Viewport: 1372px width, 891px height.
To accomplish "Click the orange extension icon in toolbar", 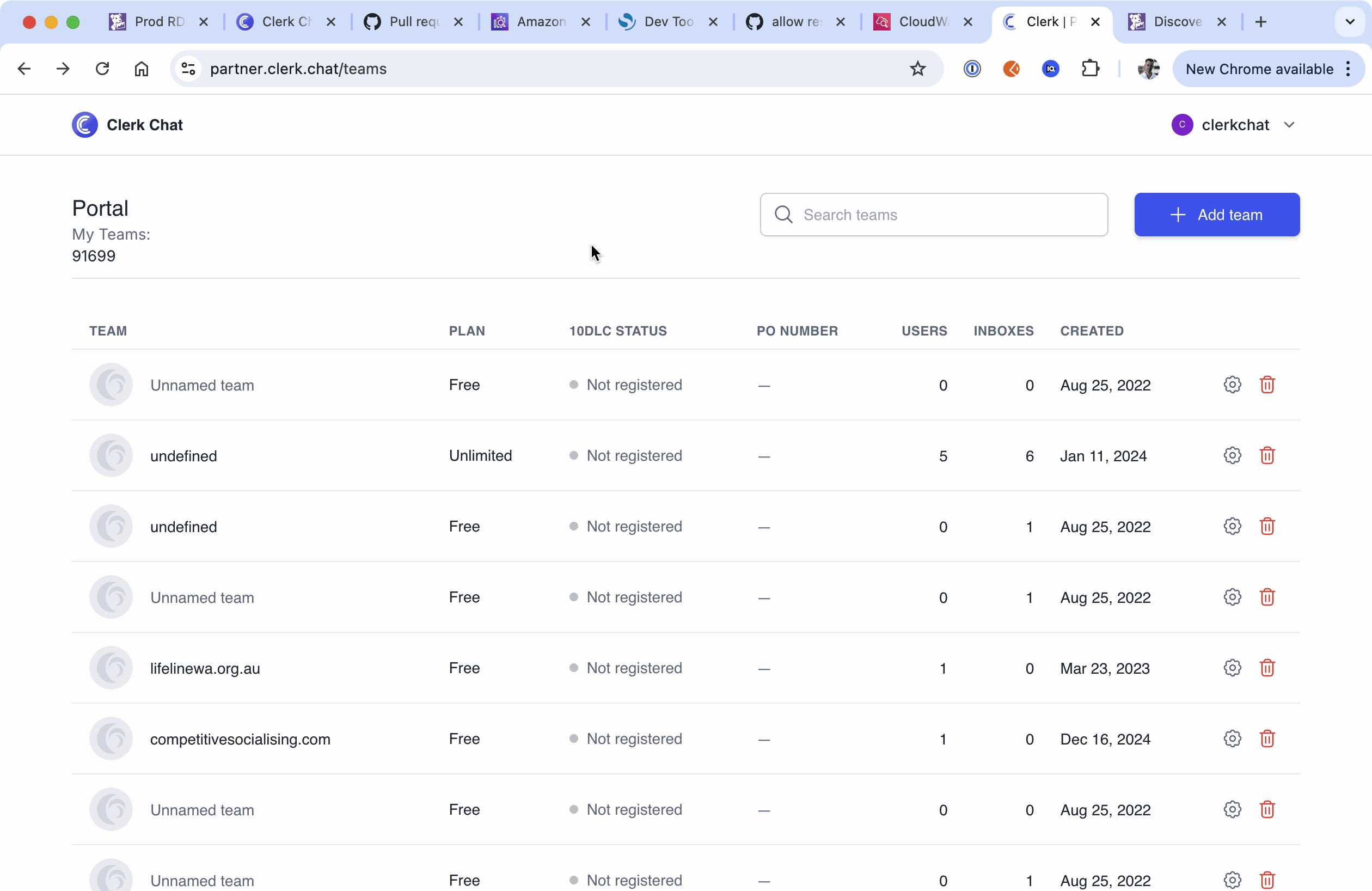I will pyautogui.click(x=1011, y=69).
